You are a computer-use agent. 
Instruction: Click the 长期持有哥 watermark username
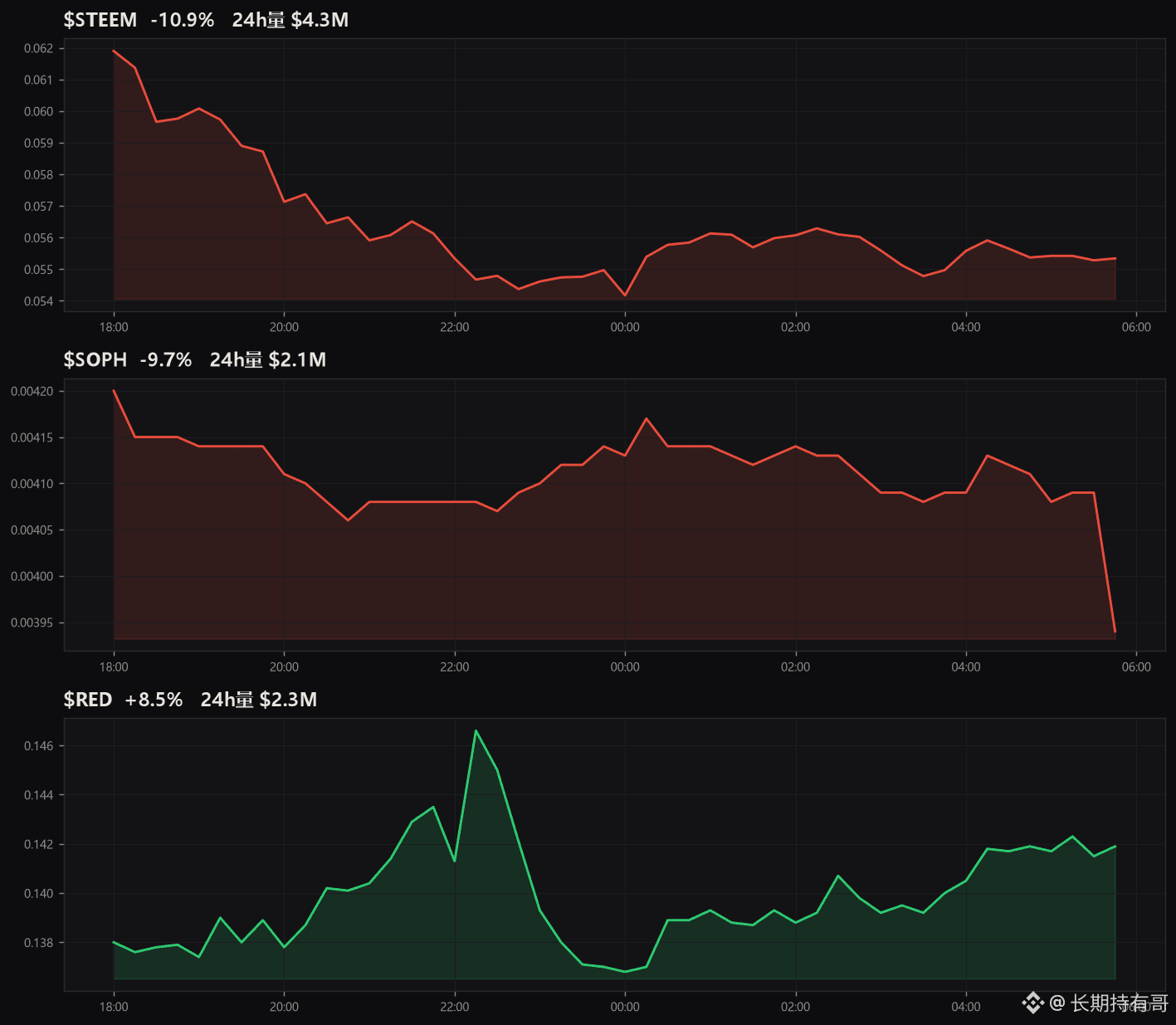(x=1119, y=1003)
